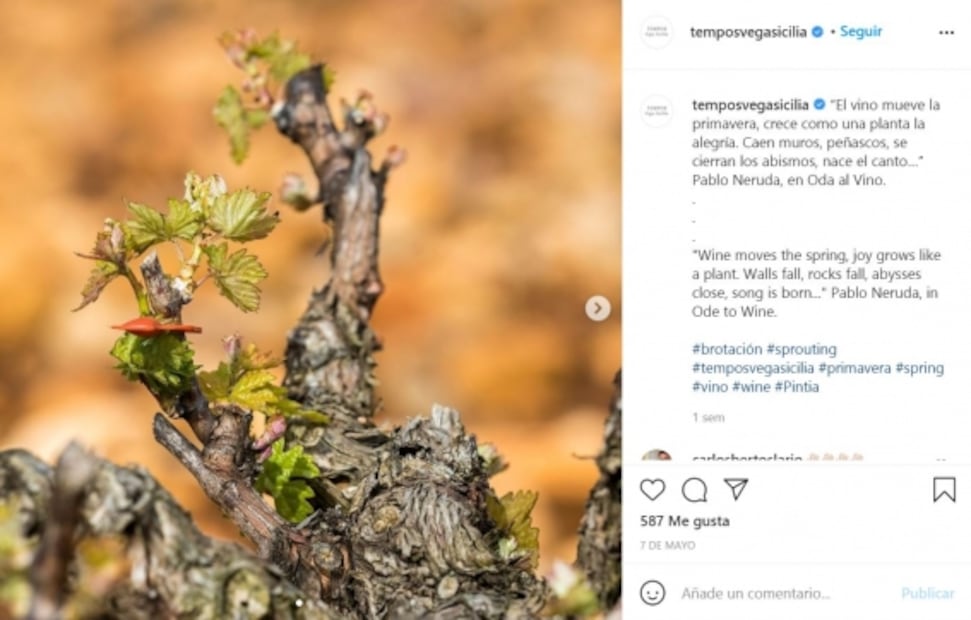Click the Publicar comment button

[x=927, y=593]
